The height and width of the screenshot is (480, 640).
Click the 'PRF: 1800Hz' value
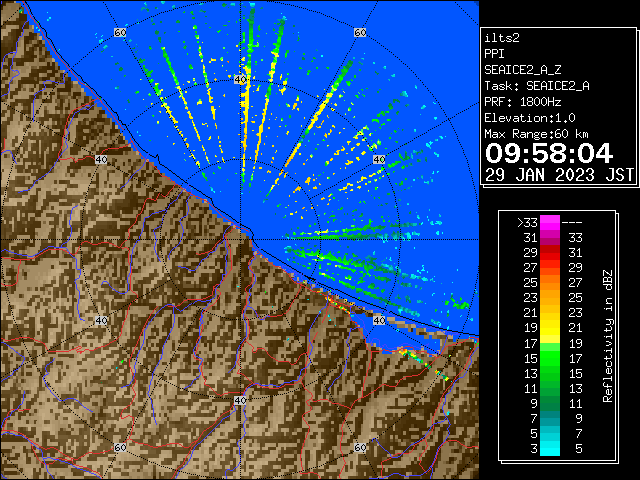tap(522, 102)
